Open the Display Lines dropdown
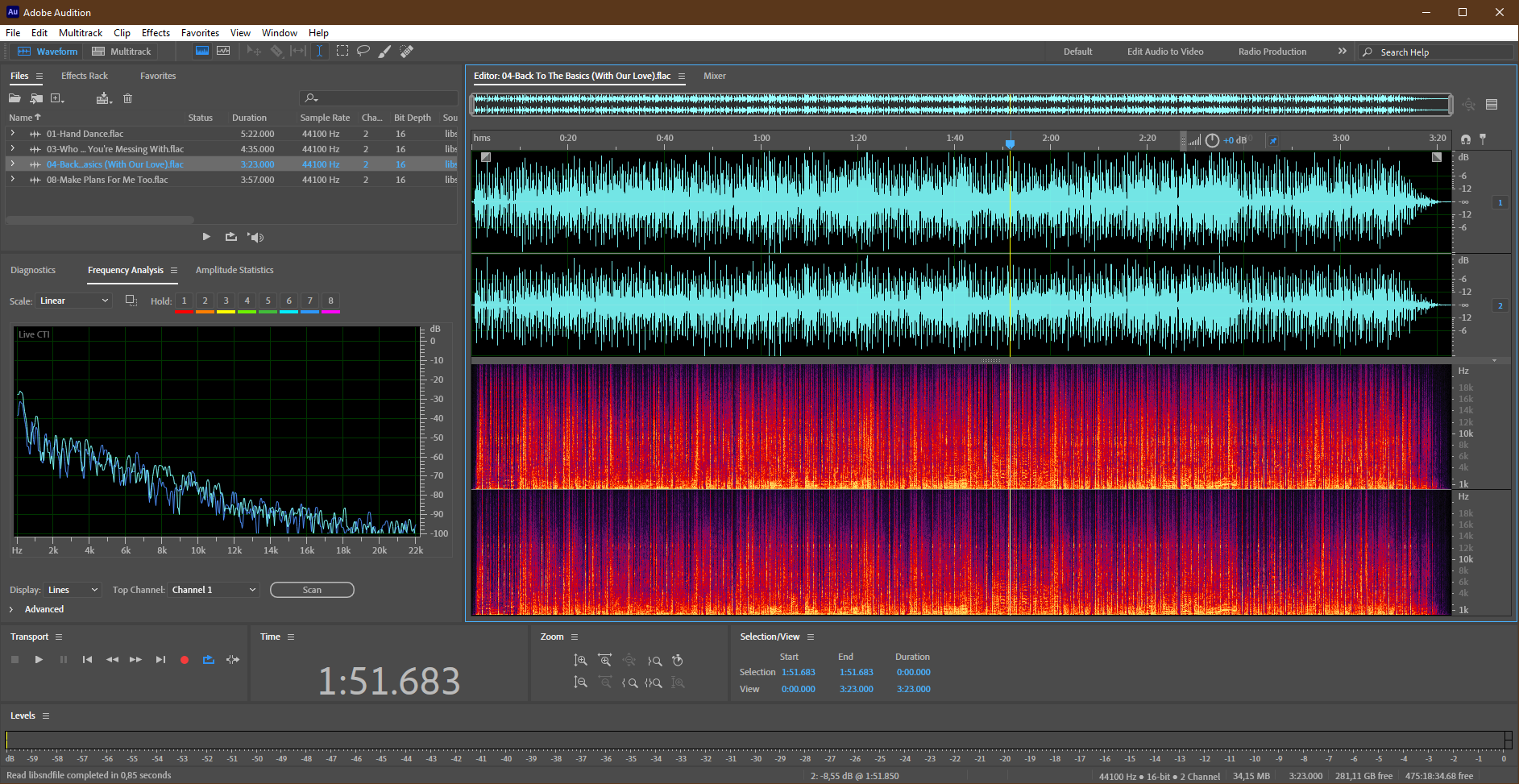 (x=73, y=590)
